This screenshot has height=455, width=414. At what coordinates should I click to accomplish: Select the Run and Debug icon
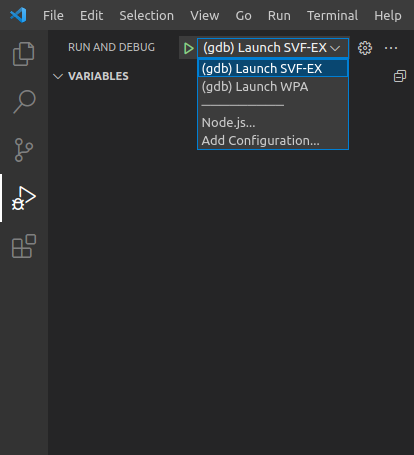24,198
